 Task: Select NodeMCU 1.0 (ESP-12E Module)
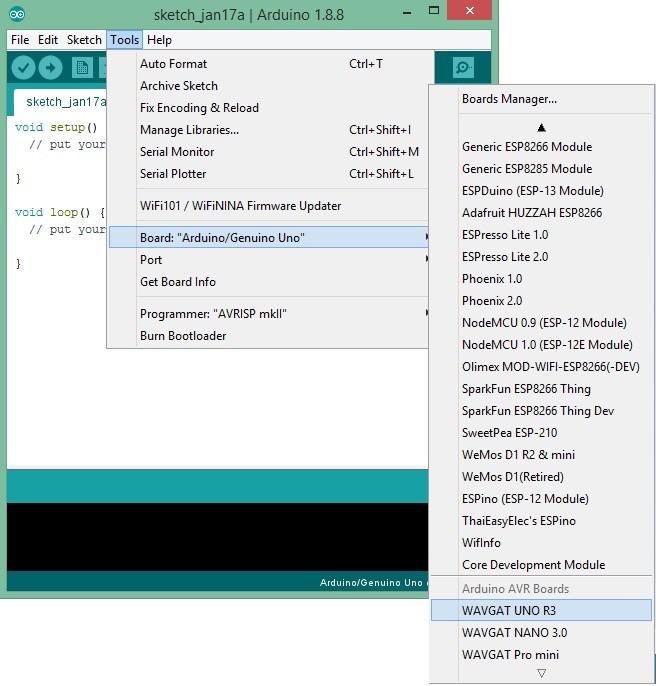[541, 345]
